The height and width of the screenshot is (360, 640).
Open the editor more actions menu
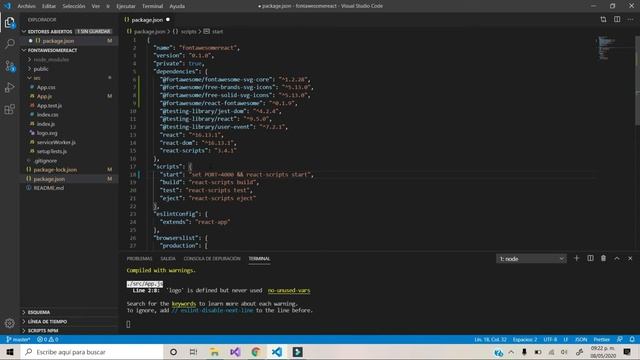click(x=630, y=20)
